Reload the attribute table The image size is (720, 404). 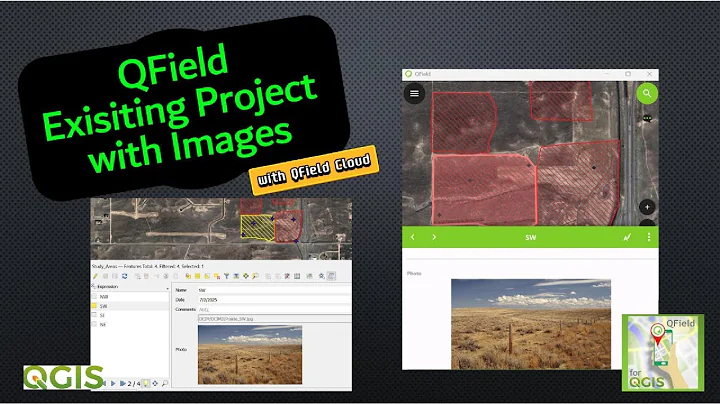(x=124, y=276)
